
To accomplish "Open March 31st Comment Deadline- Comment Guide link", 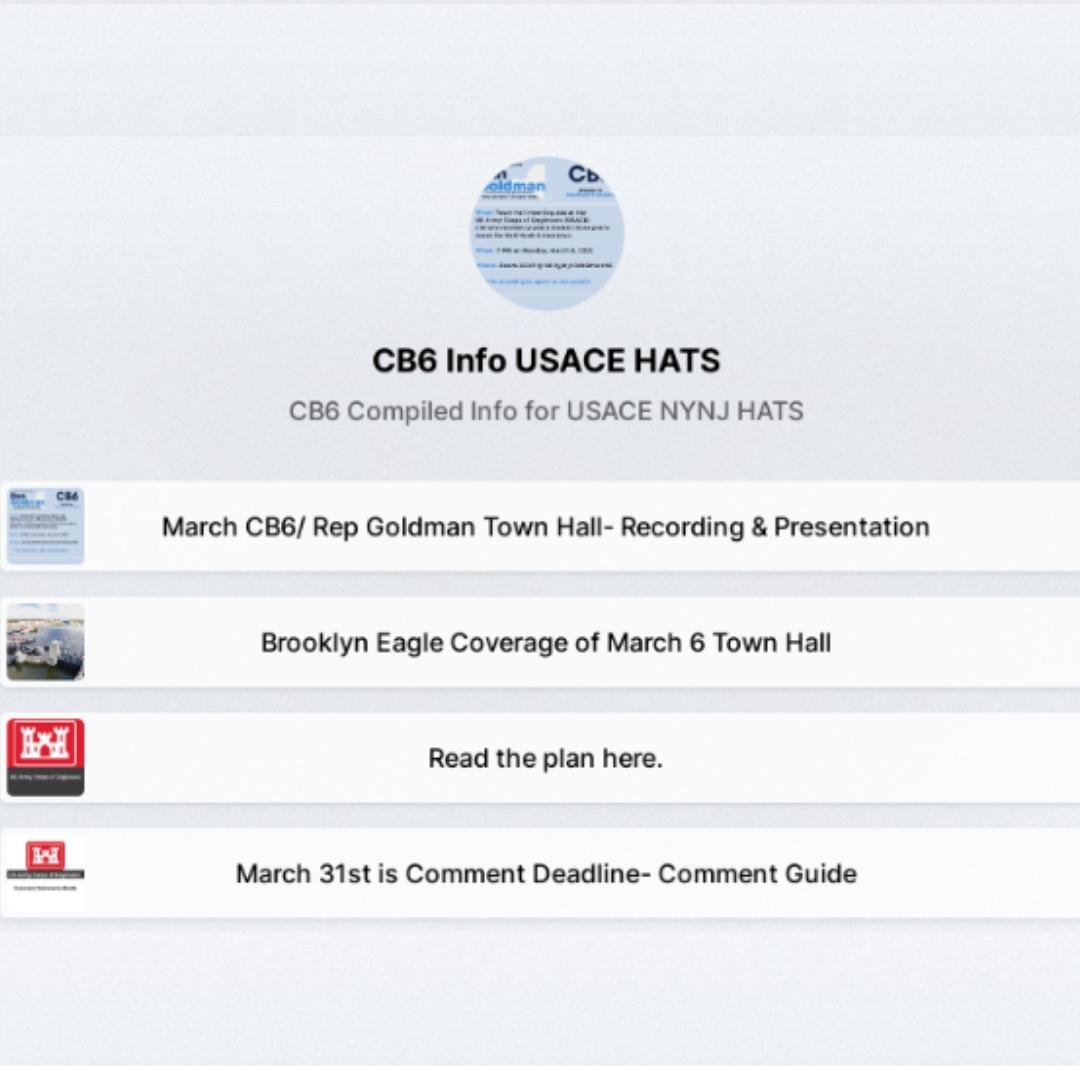I will pyautogui.click(x=540, y=874).
